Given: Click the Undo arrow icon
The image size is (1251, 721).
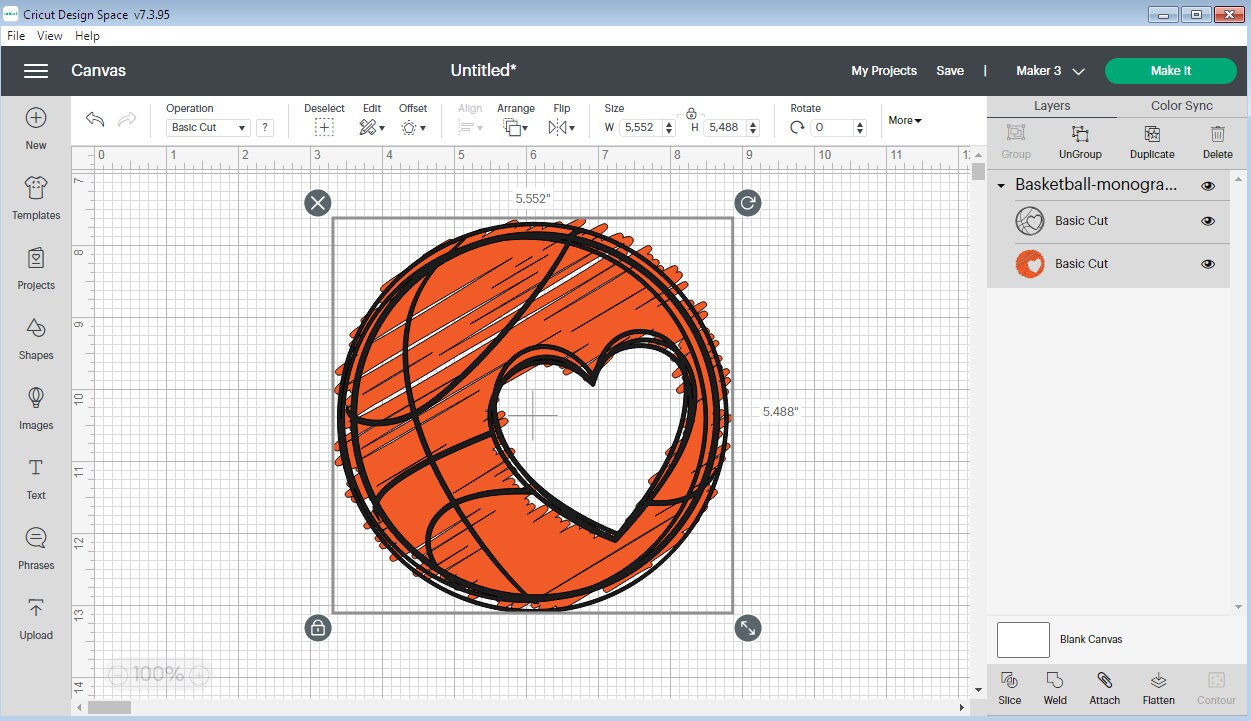Looking at the screenshot, I should click(x=95, y=119).
